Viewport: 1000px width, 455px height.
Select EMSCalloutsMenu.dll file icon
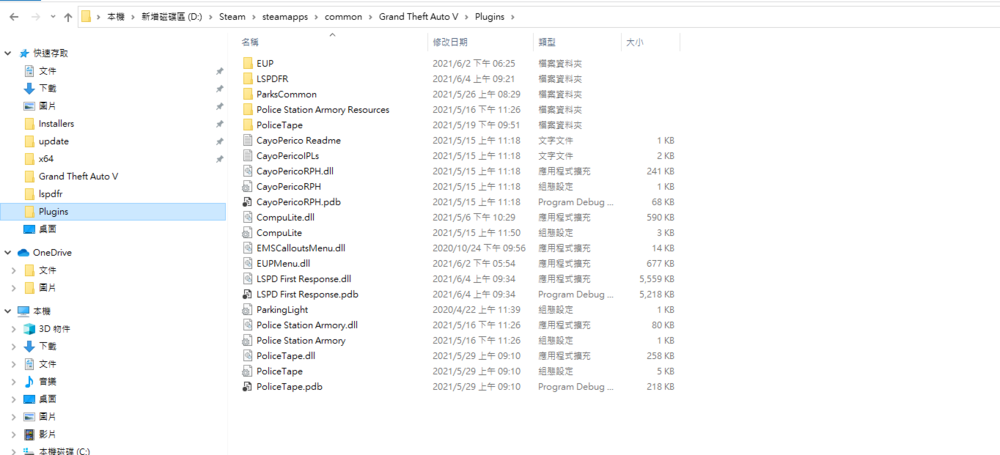(248, 248)
